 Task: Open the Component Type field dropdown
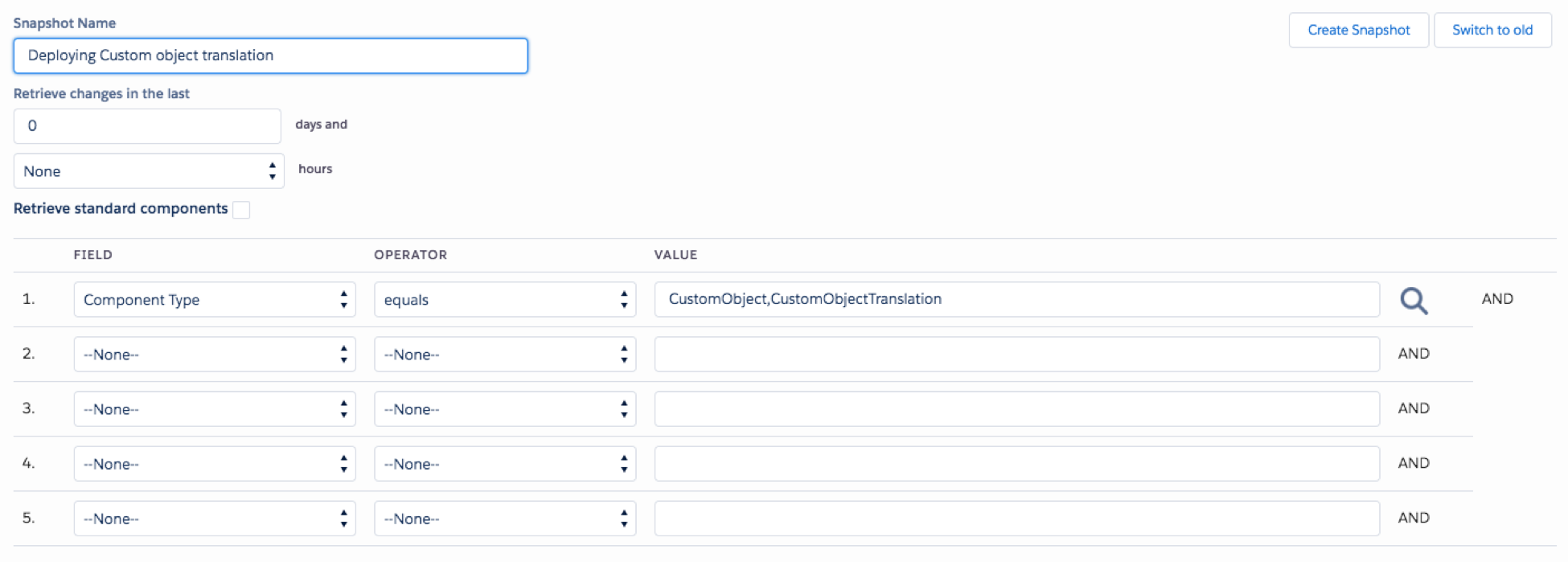tap(214, 300)
